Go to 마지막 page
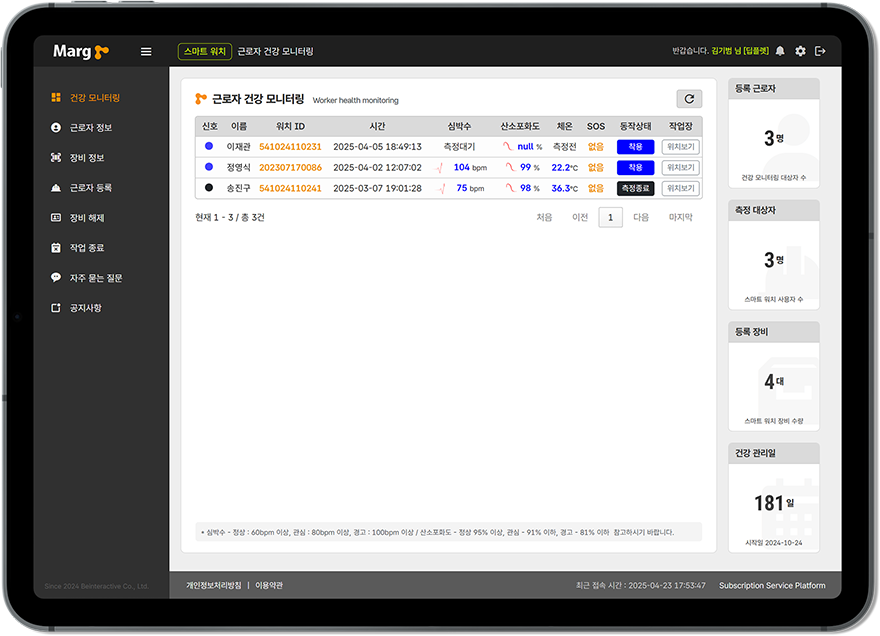 pyautogui.click(x=681, y=217)
